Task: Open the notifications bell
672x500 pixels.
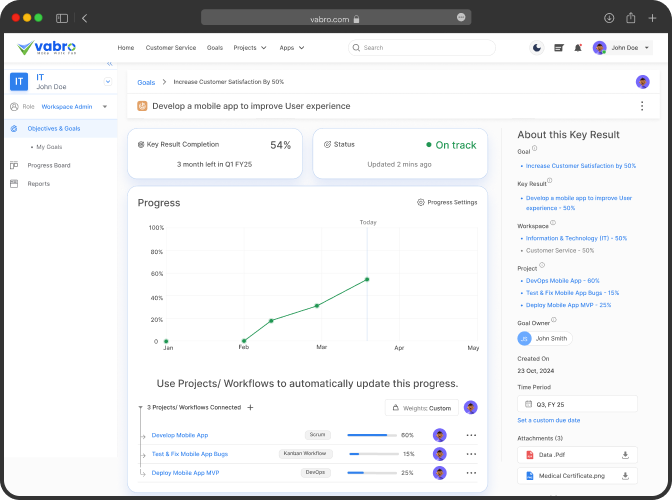Action: 578,47
